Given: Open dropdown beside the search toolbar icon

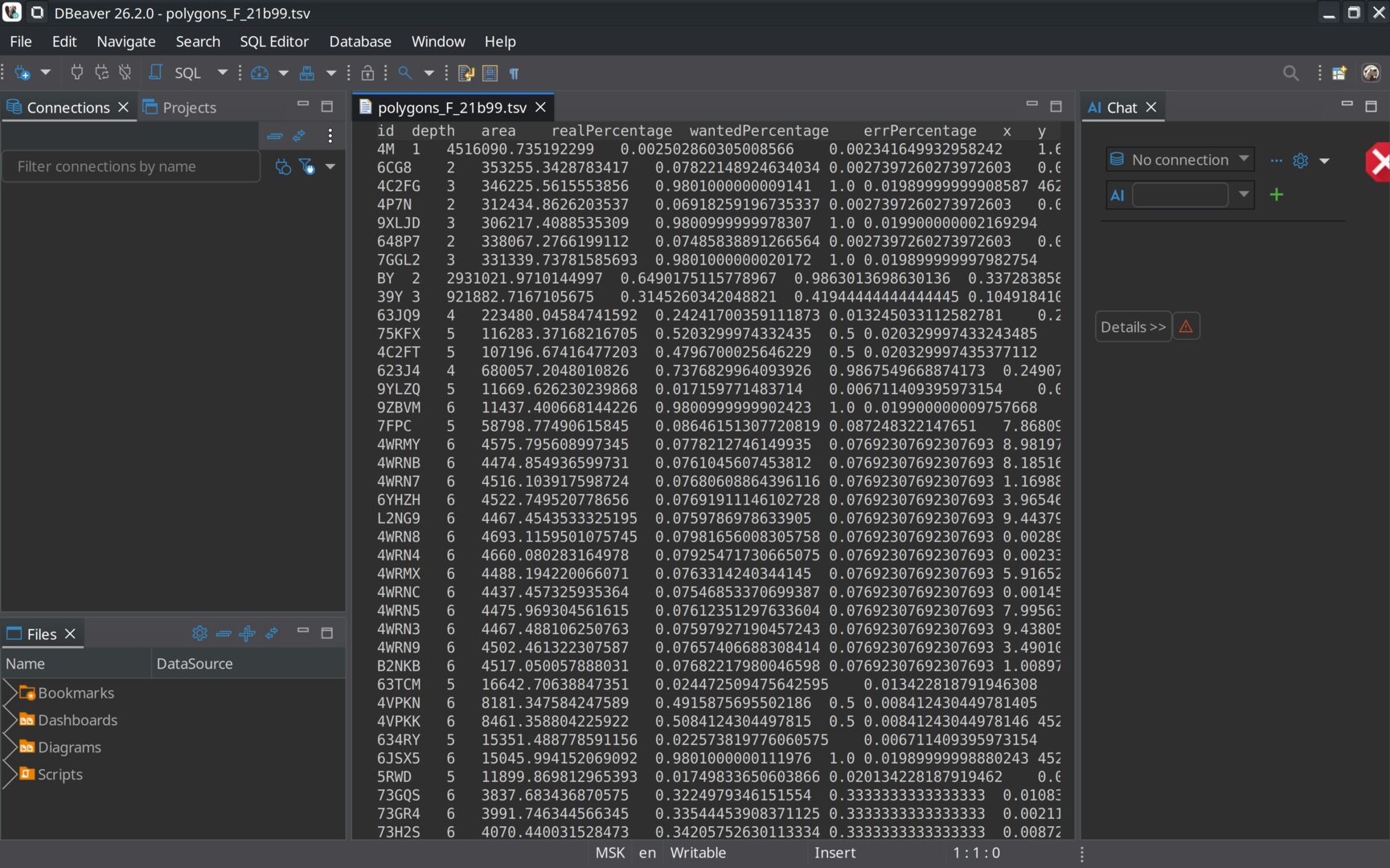Looking at the screenshot, I should pos(428,73).
